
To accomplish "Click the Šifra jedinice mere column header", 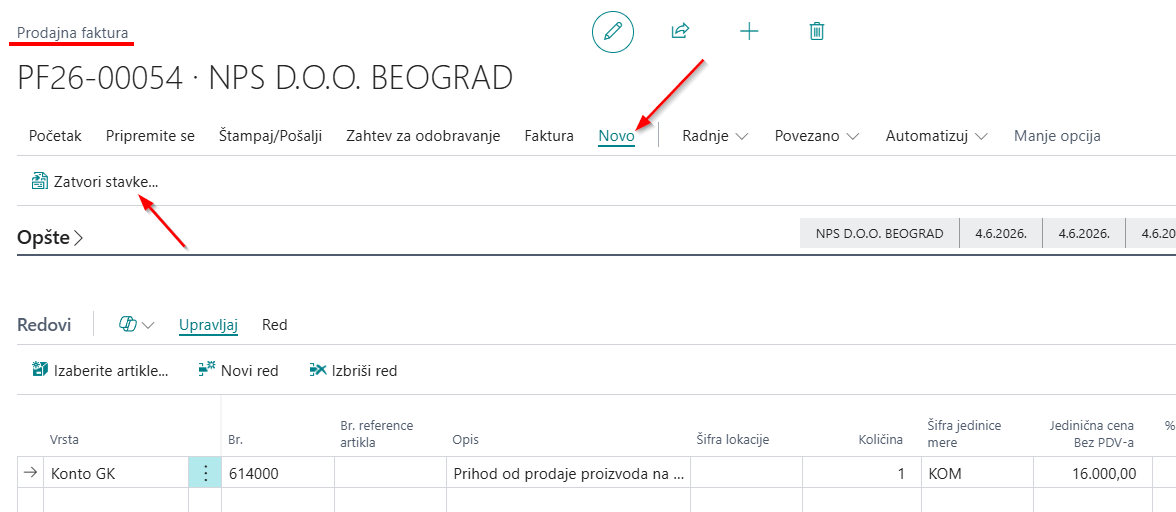I will 964,433.
